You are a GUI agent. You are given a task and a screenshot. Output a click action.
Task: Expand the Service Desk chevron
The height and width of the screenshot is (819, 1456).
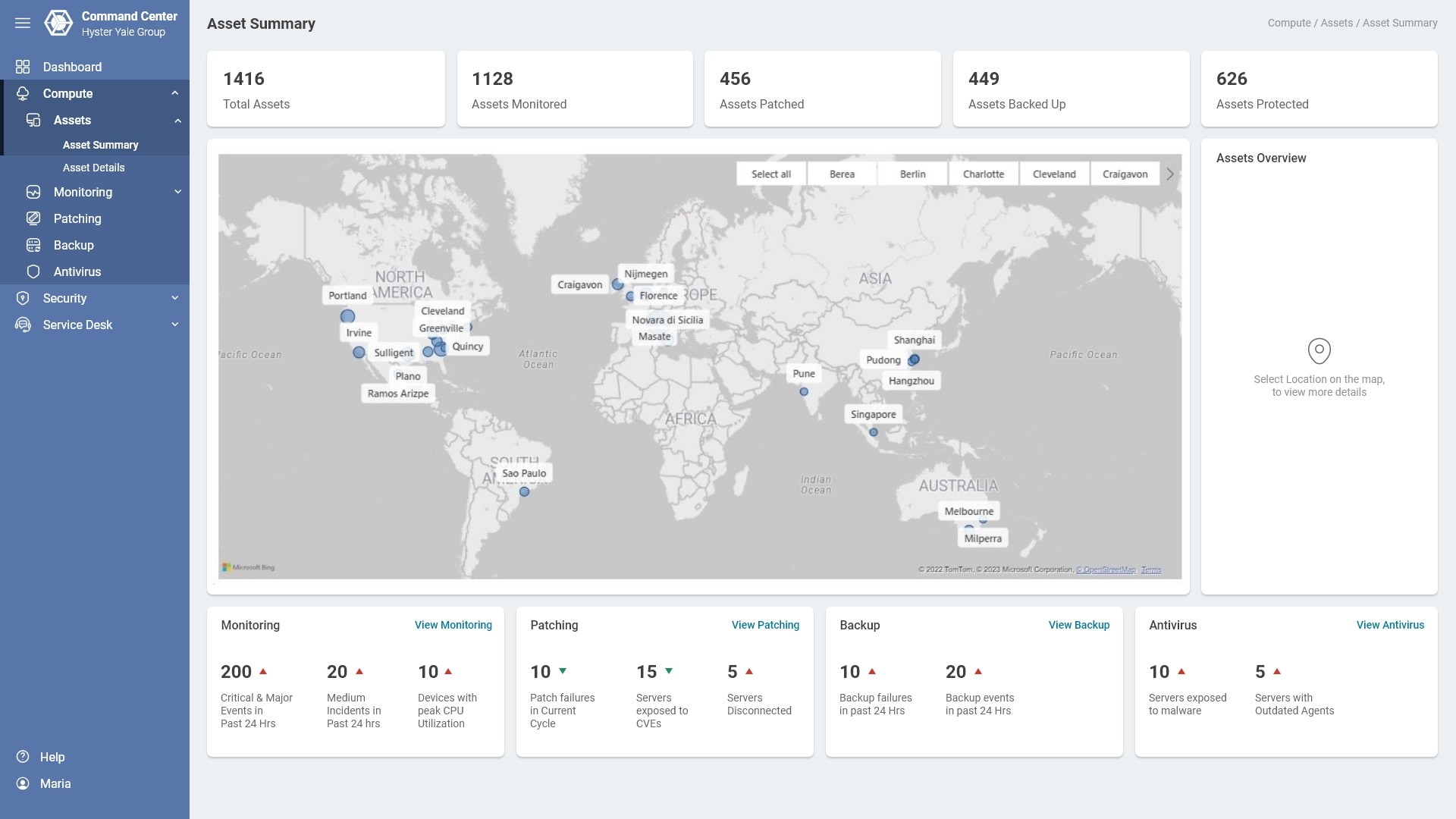click(175, 325)
